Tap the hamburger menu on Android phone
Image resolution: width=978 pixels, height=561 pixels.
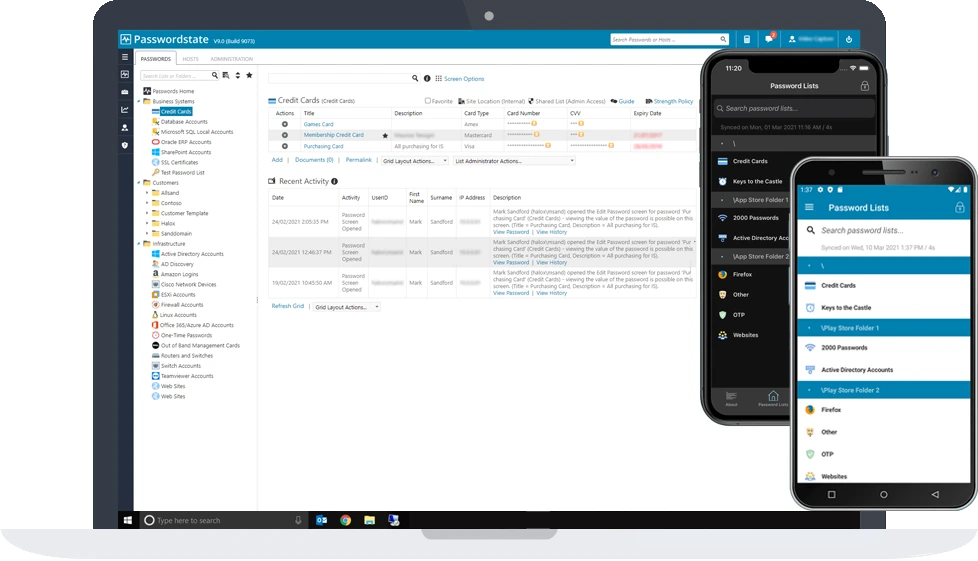coord(809,207)
